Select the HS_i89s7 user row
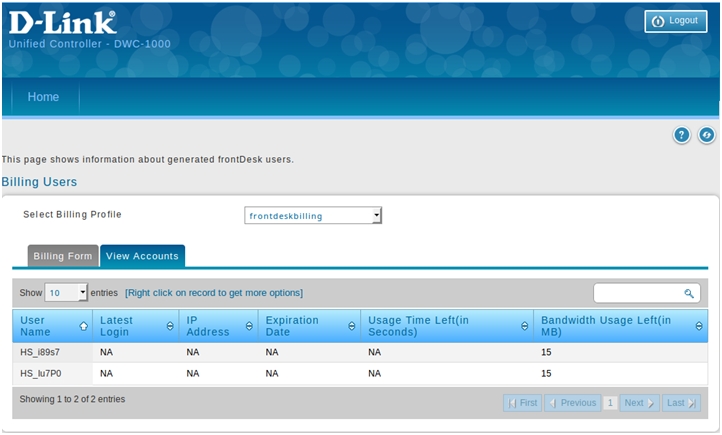 (41, 352)
